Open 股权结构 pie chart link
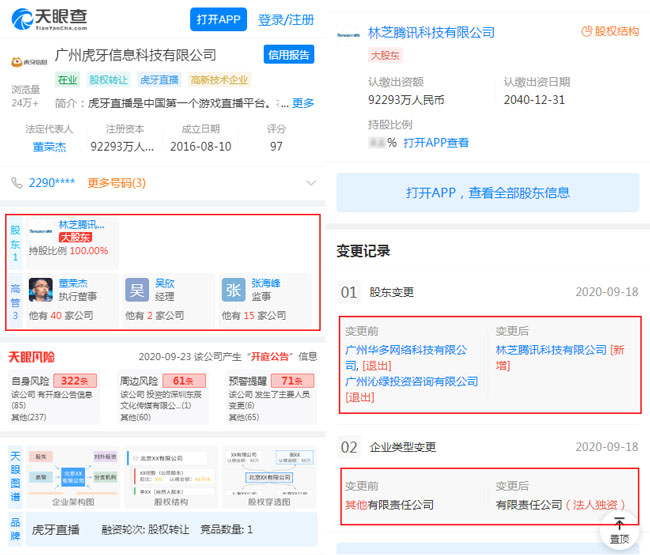 (610, 32)
